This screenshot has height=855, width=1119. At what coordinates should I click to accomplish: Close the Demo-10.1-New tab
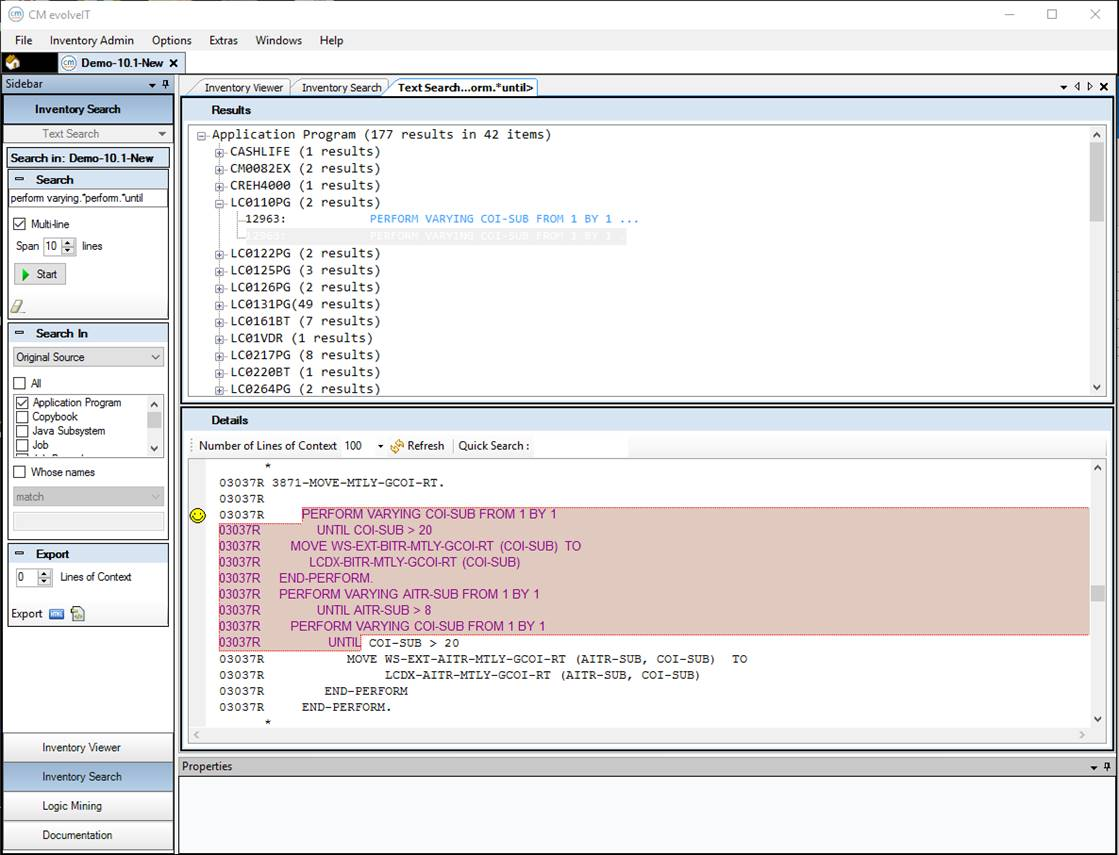[x=173, y=63]
